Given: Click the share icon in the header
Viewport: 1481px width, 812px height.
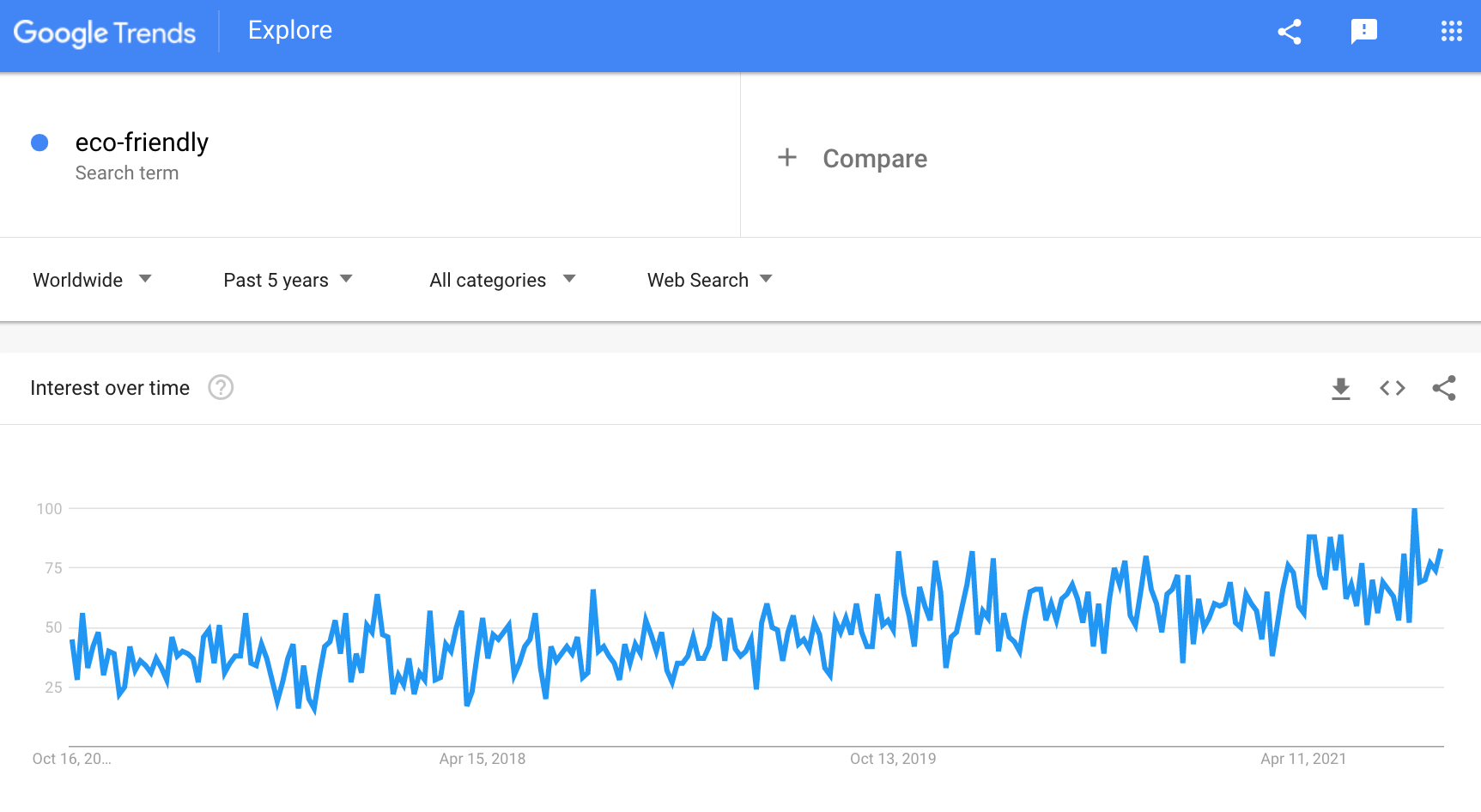Looking at the screenshot, I should tap(1290, 32).
